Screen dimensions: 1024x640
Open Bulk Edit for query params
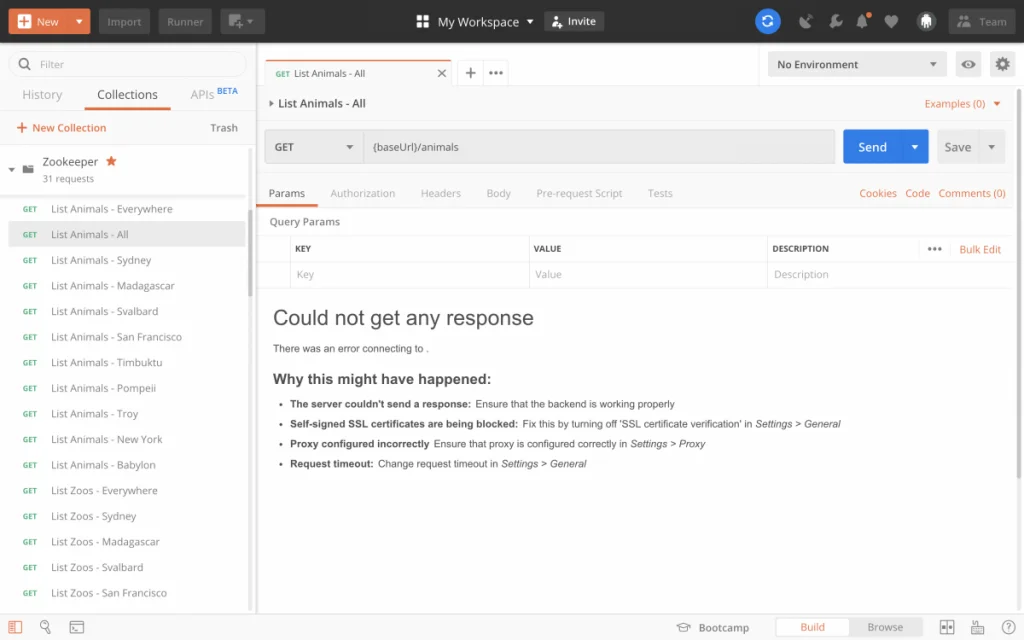click(980, 249)
